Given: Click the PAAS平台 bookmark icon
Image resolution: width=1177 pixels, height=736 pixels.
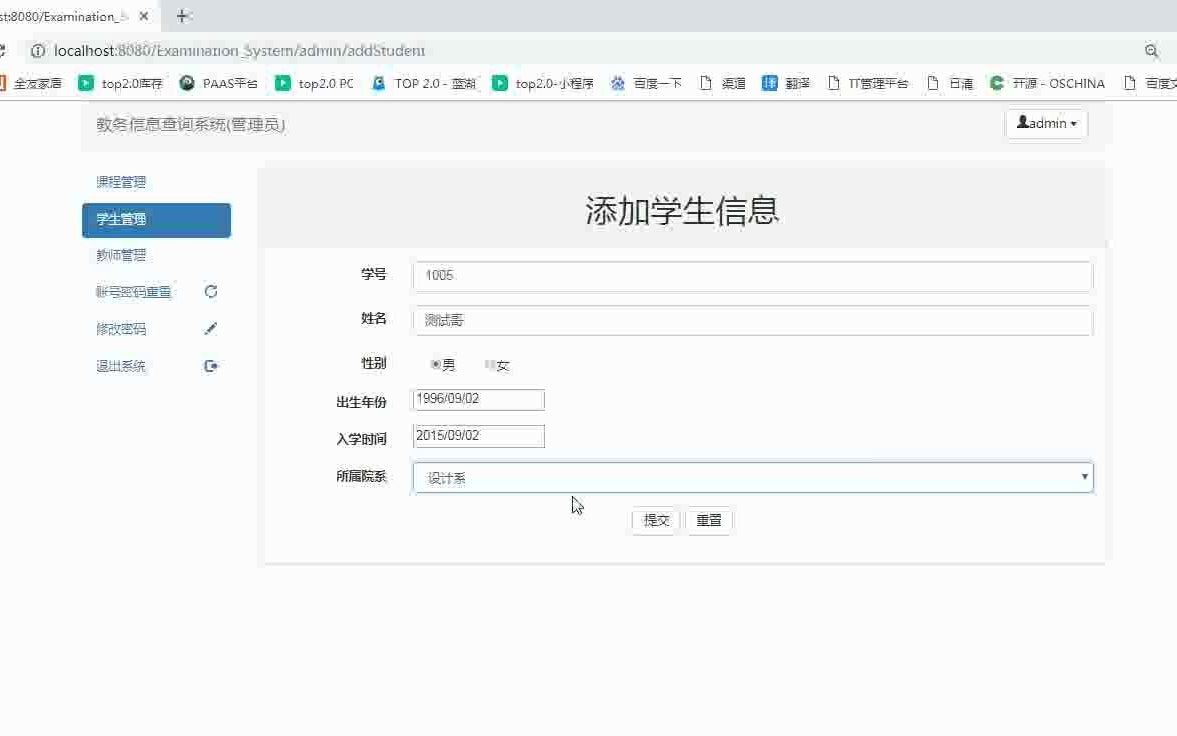Looking at the screenshot, I should point(186,83).
